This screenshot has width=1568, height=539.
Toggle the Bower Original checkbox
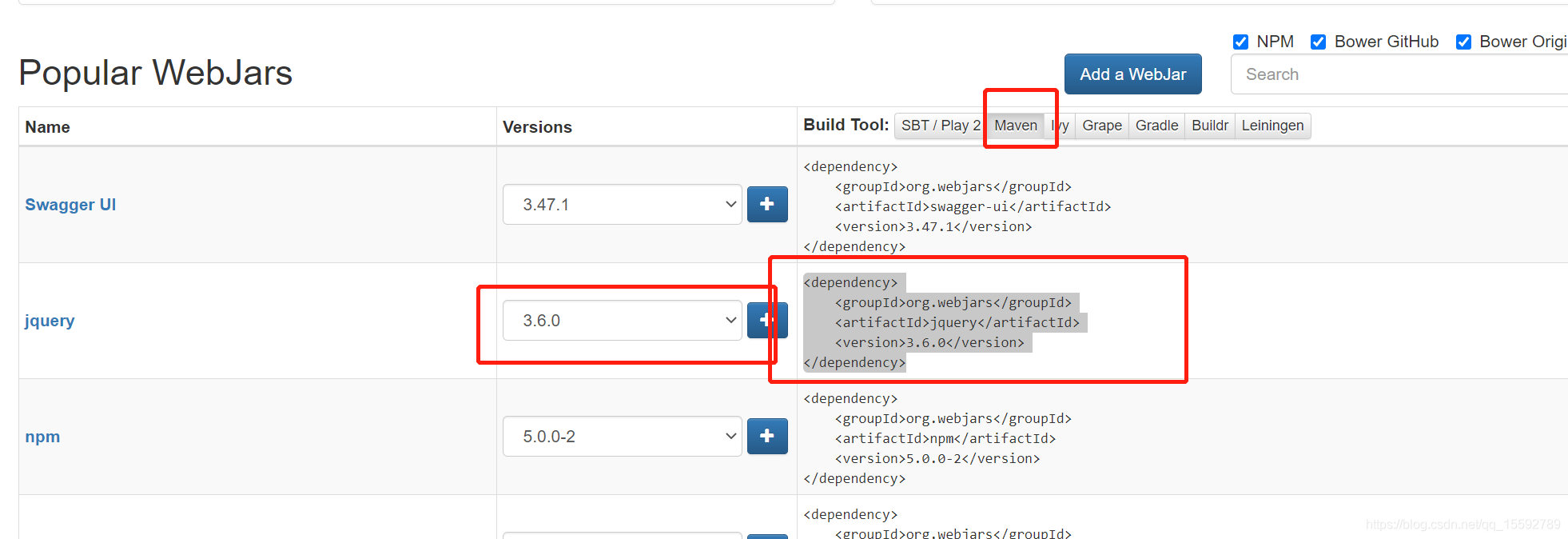pyautogui.click(x=1463, y=42)
